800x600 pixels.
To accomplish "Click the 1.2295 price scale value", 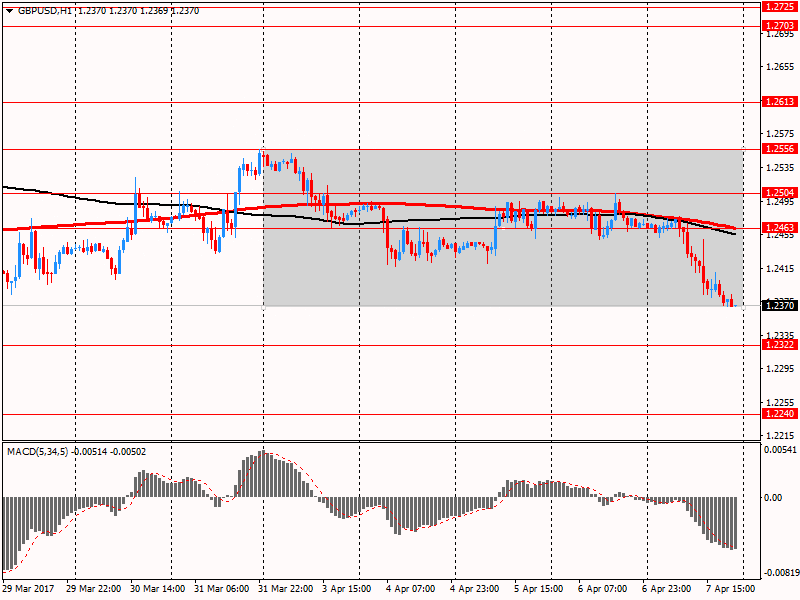I will pyautogui.click(x=780, y=368).
